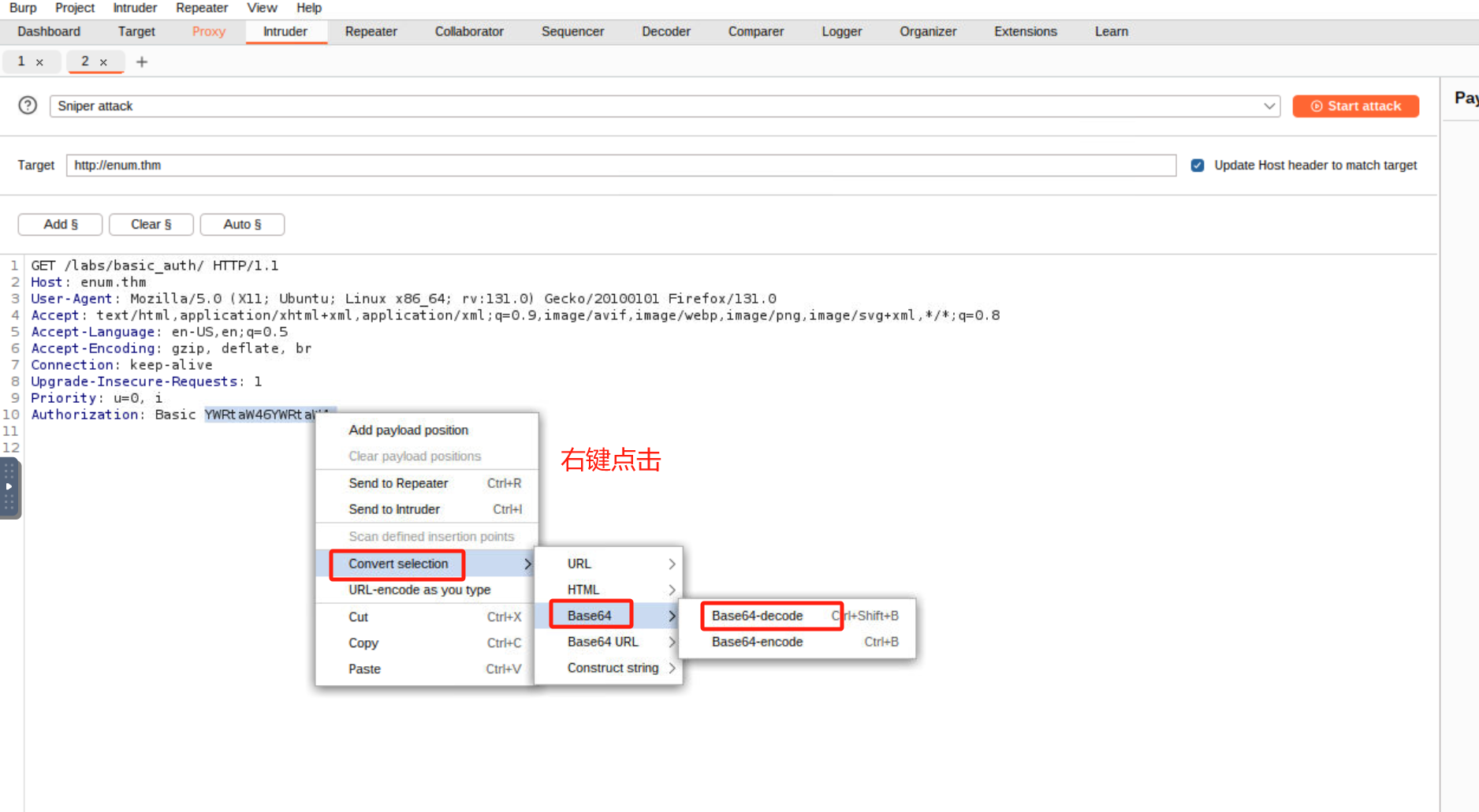
Task: Expand the Base64 URL submenu
Action: 672,642
